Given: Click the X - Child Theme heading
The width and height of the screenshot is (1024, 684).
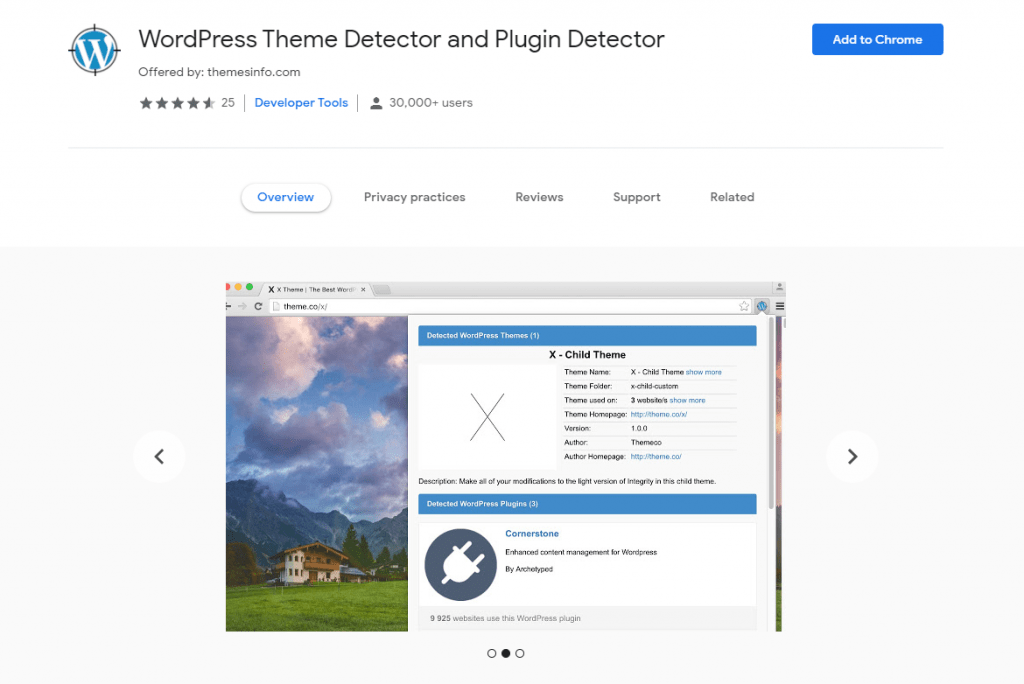Looking at the screenshot, I should (587, 355).
